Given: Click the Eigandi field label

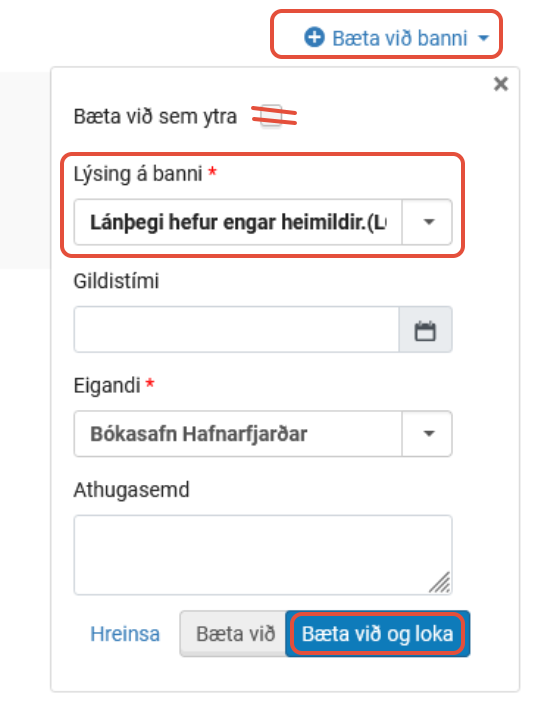Looking at the screenshot, I should 107,385.
